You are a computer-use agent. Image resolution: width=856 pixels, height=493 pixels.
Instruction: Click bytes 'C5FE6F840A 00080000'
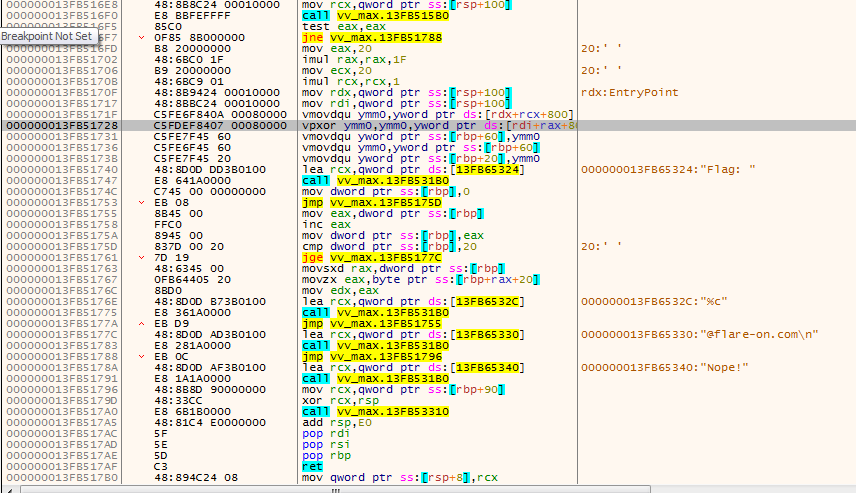click(220, 115)
